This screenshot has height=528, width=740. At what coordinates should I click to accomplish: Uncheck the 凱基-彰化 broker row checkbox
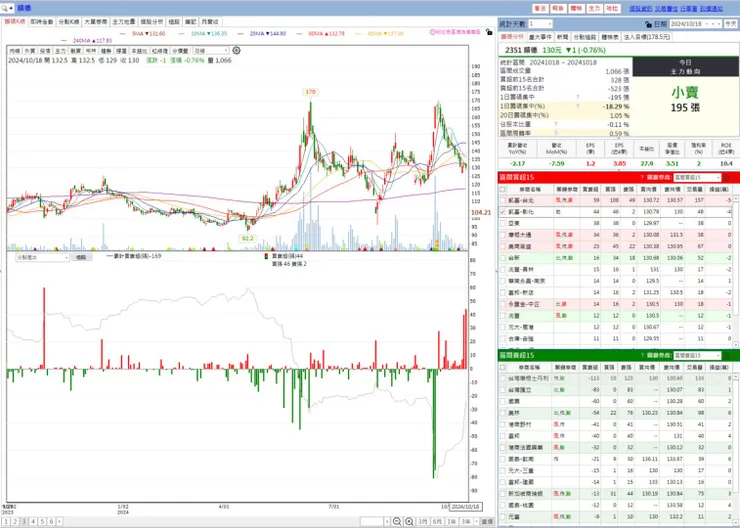[503, 212]
